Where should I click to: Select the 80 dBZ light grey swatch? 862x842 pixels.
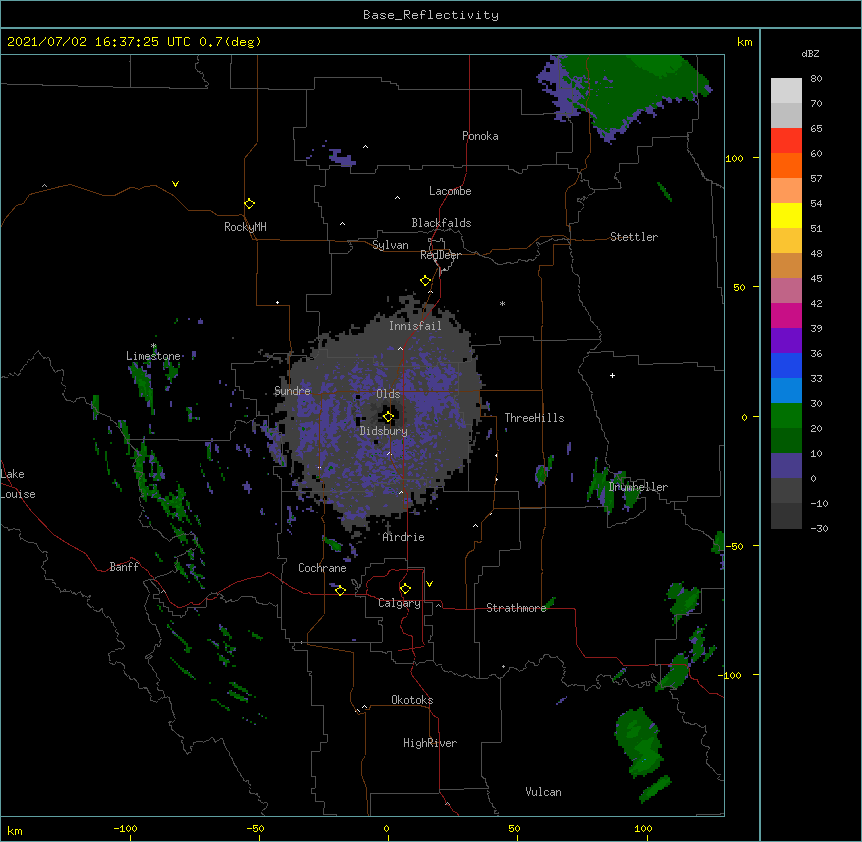tap(786, 90)
